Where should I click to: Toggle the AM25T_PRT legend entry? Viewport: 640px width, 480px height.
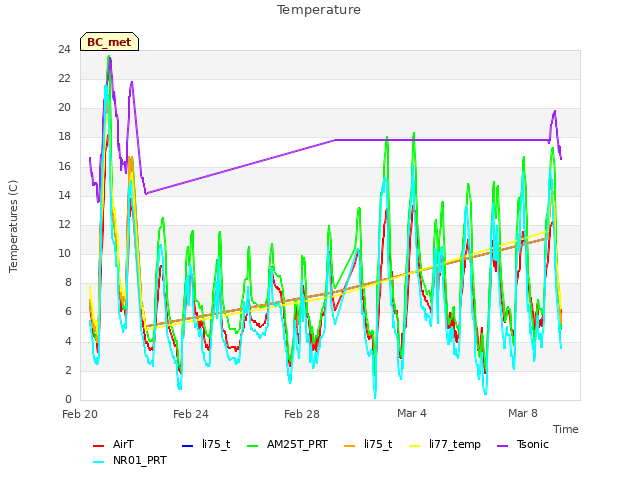coord(287,444)
